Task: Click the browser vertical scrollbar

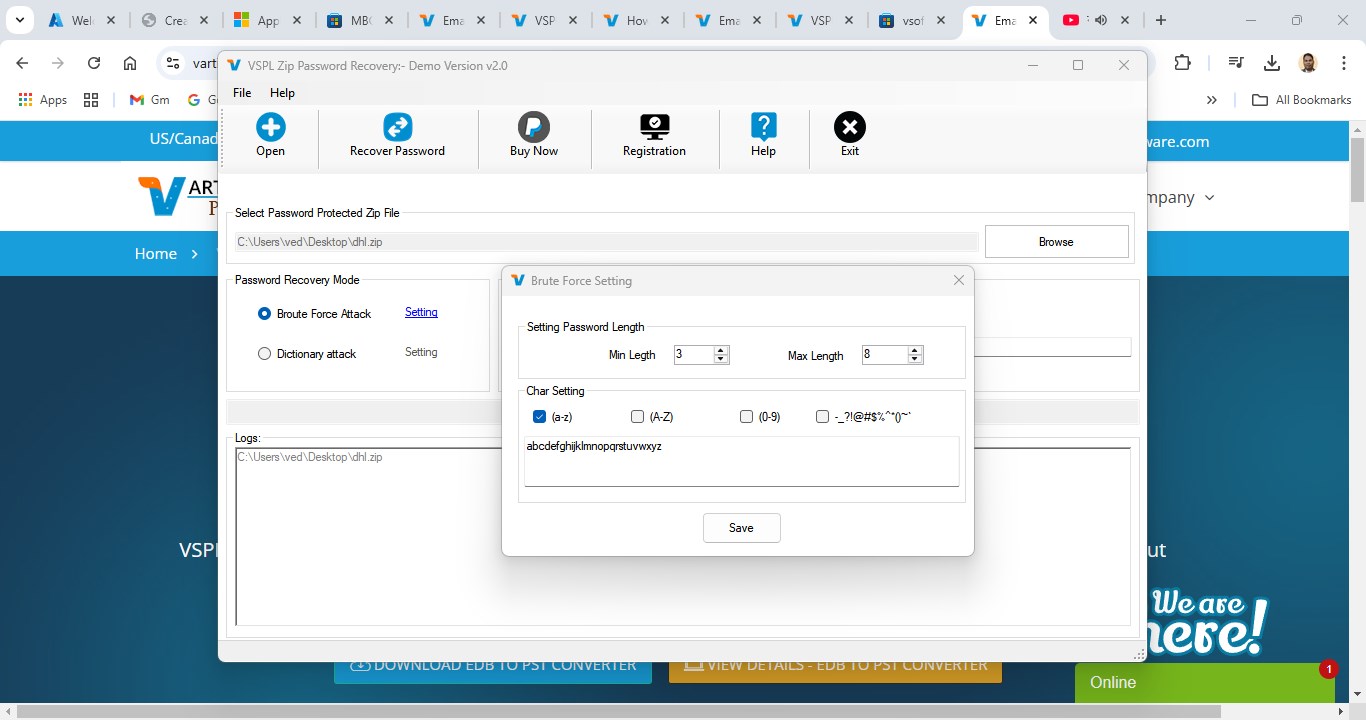Action: point(1357,170)
